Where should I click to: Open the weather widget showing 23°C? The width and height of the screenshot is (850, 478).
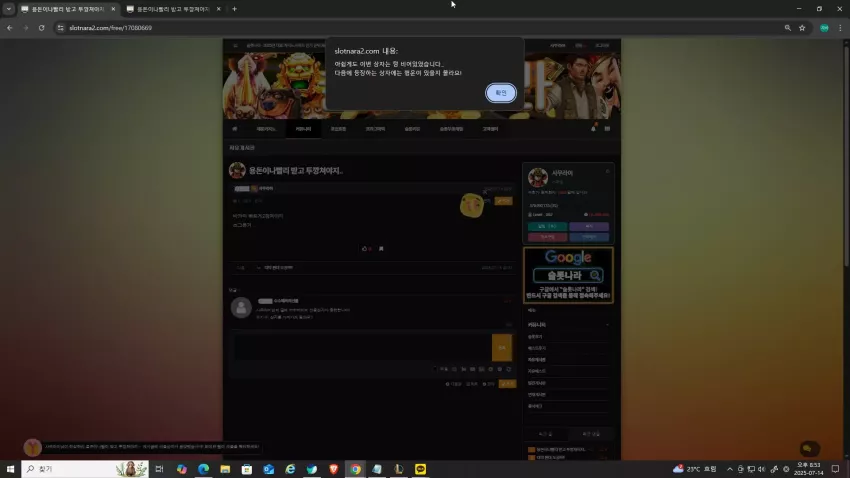click(x=694, y=469)
